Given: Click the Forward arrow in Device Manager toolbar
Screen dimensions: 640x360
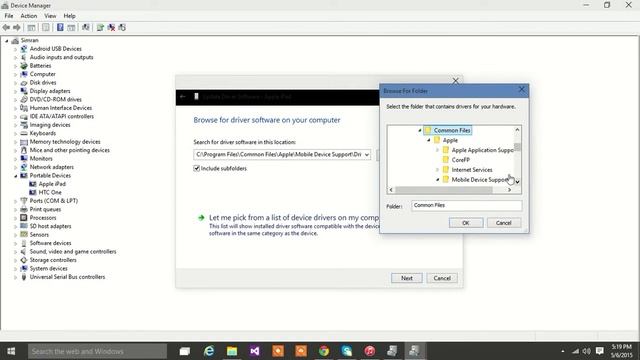Looking at the screenshot, I should tap(17, 27).
